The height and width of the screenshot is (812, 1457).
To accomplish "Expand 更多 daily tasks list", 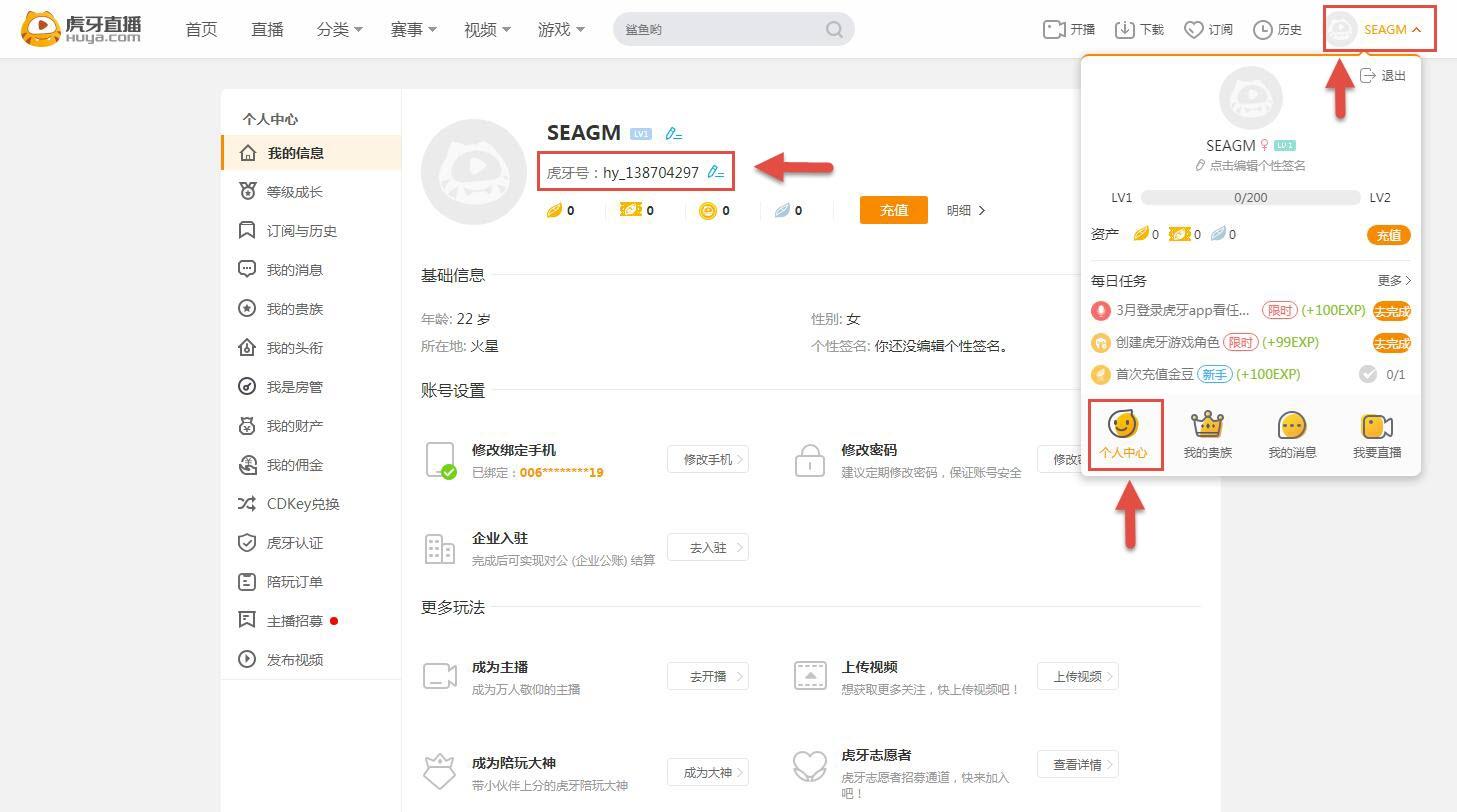I will (x=1393, y=281).
